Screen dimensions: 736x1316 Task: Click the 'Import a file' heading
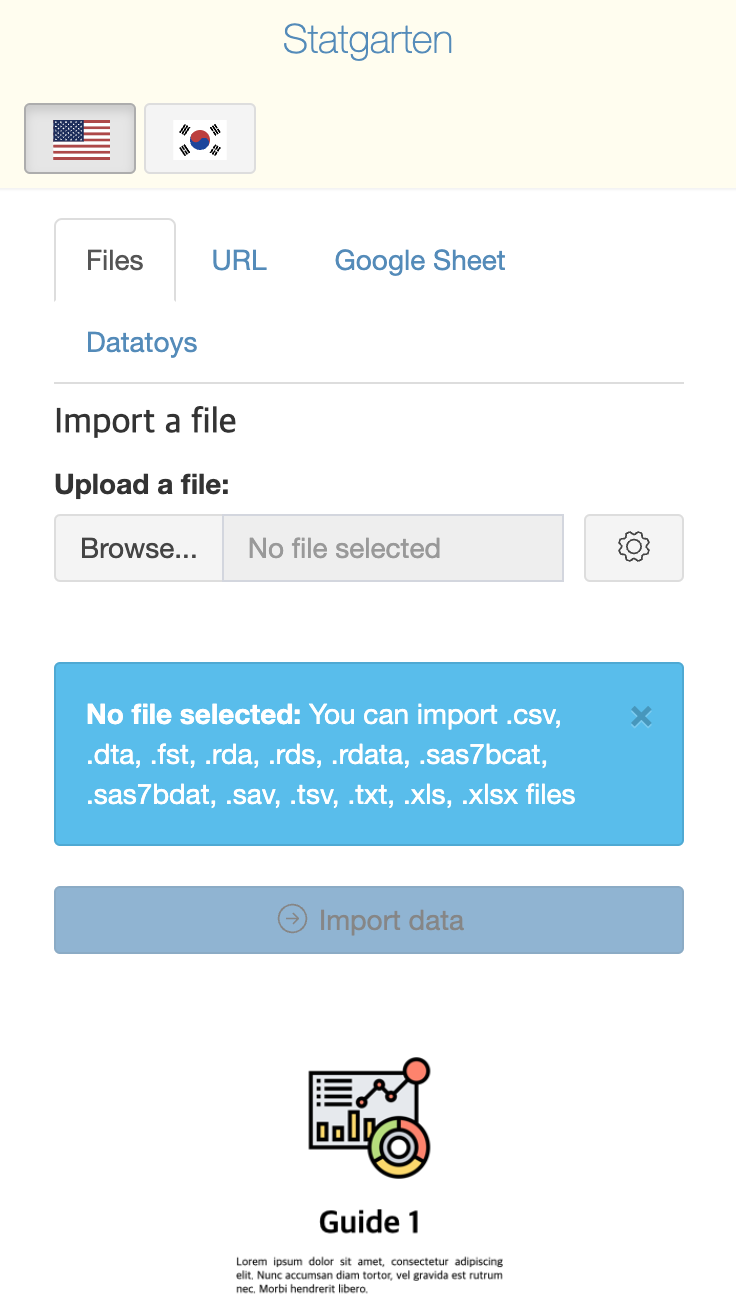[x=145, y=421]
